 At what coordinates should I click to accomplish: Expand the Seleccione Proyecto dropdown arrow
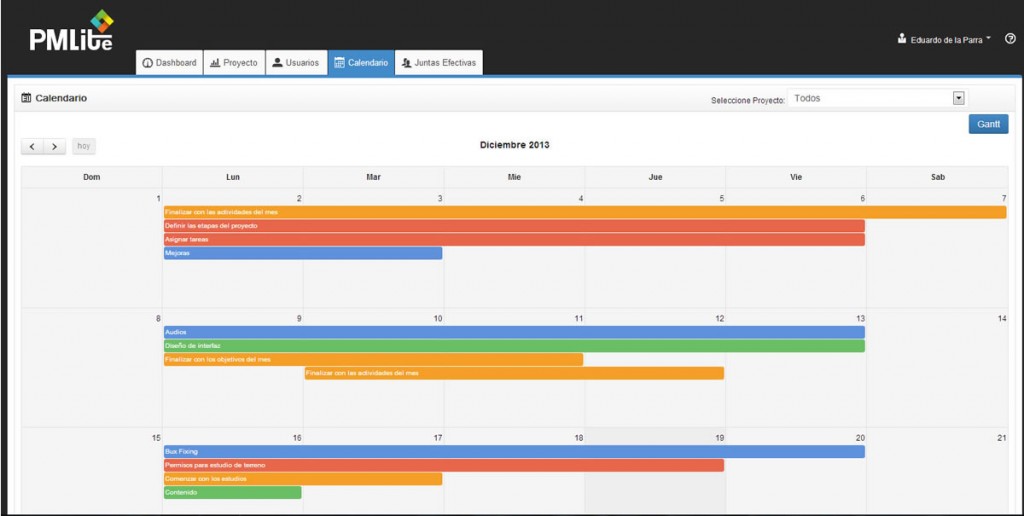(959, 99)
